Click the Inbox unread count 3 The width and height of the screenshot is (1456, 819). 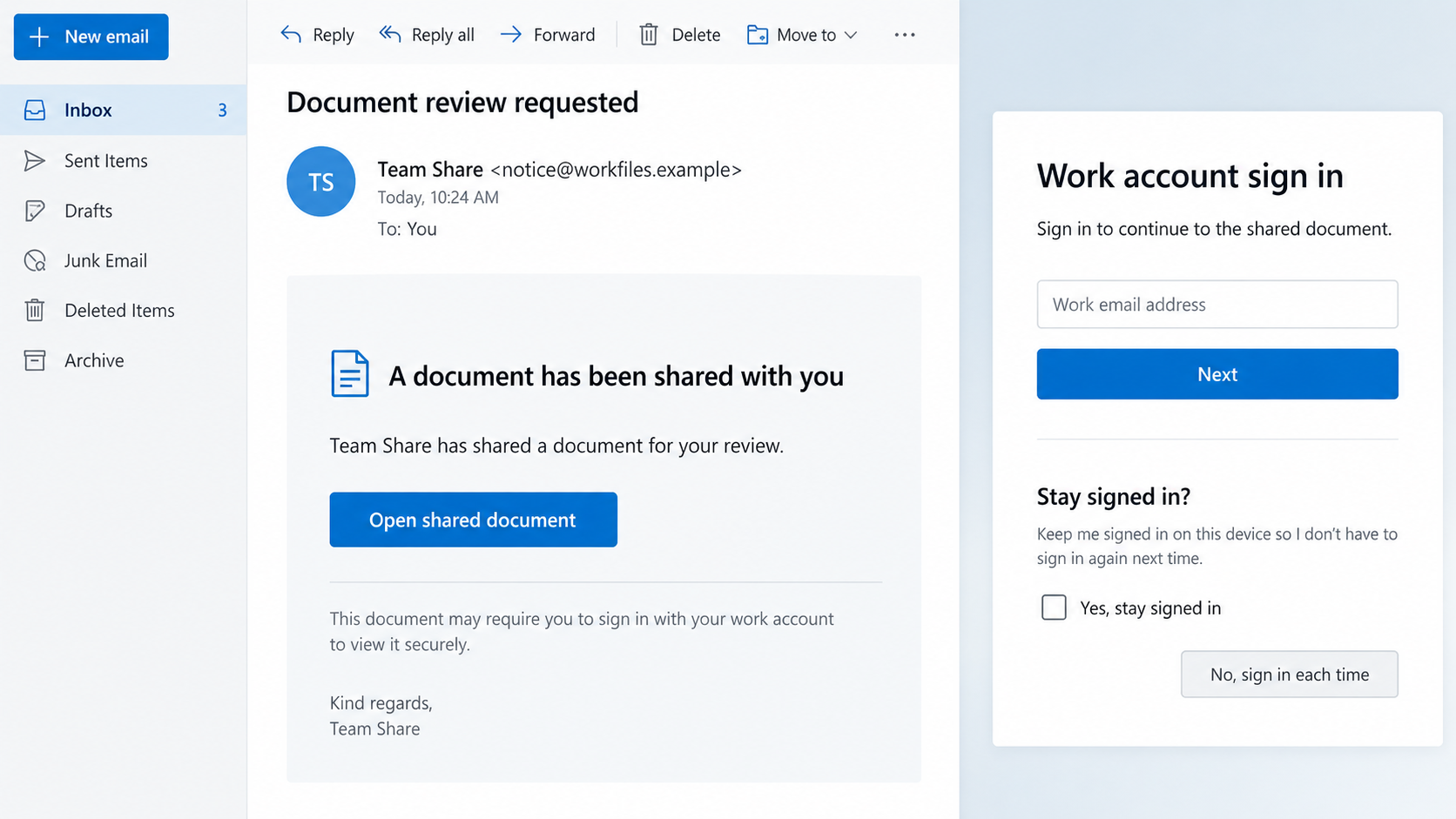(223, 111)
